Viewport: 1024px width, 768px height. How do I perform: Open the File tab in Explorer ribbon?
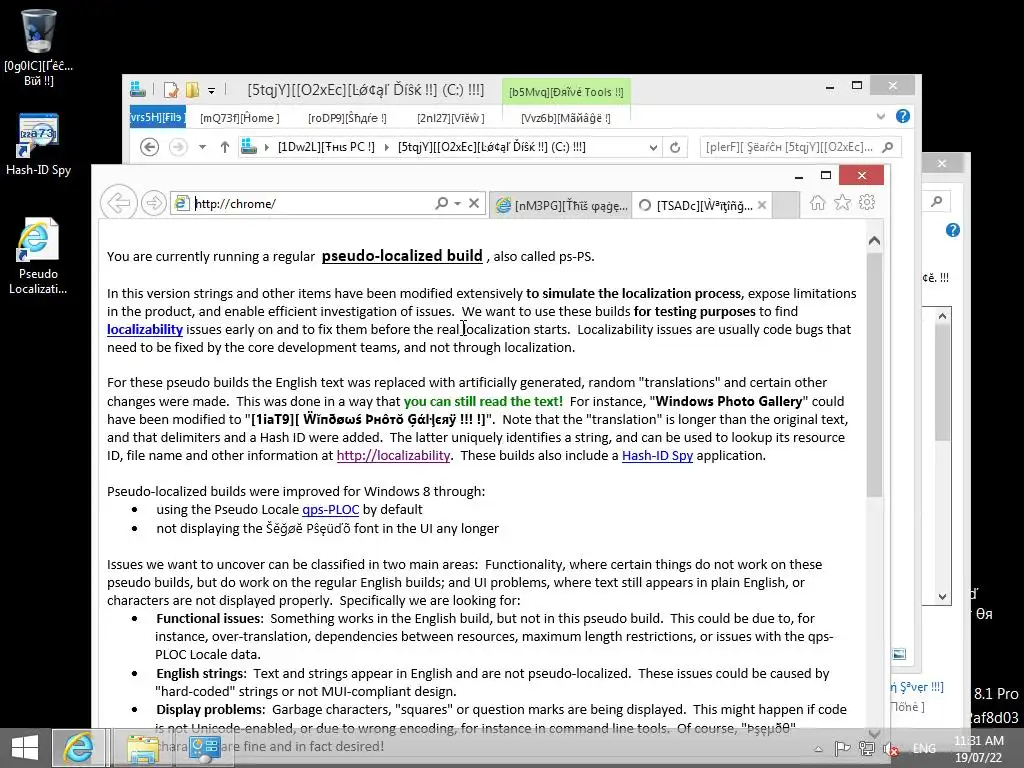coord(157,118)
